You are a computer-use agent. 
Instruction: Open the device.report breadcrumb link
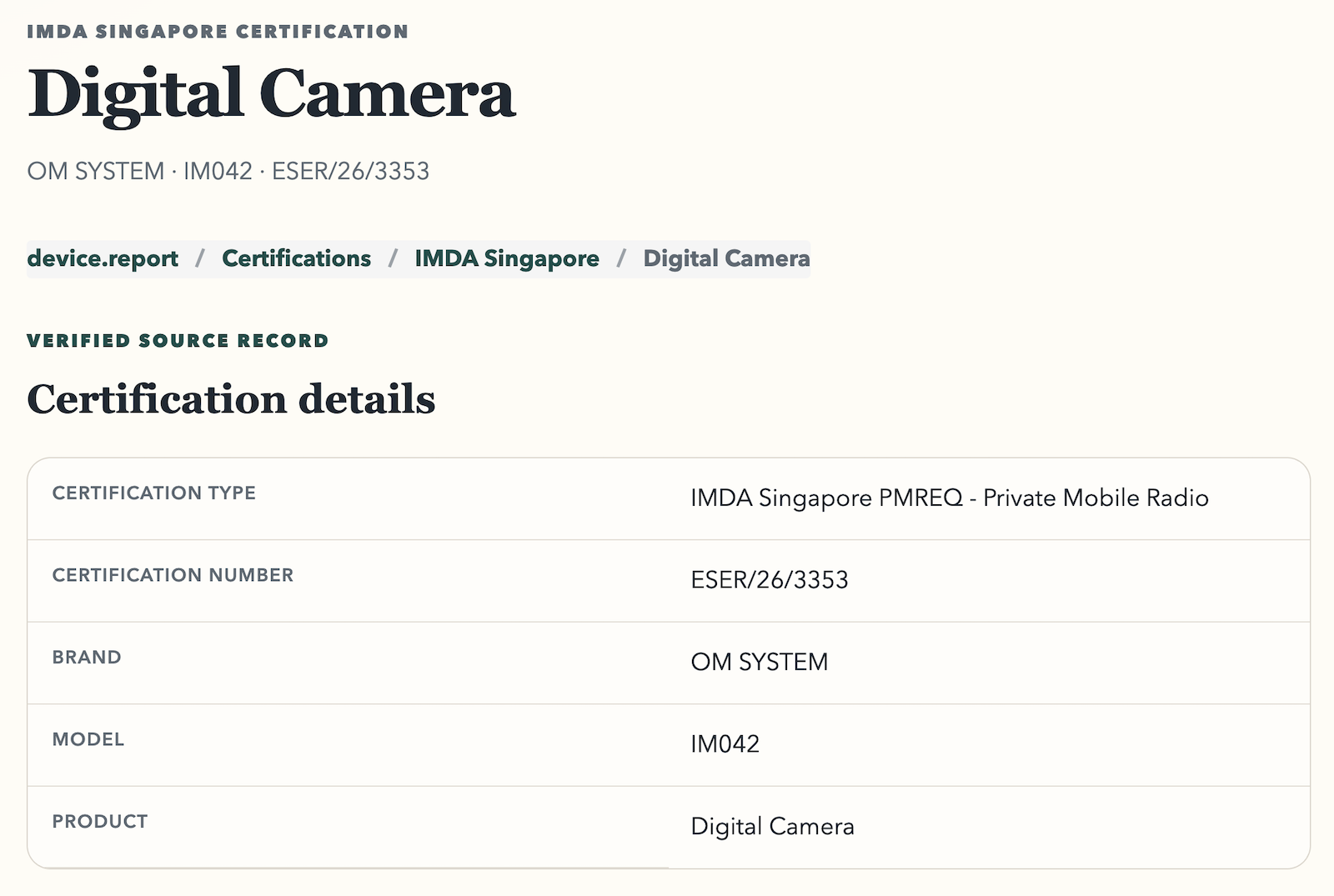(x=103, y=258)
